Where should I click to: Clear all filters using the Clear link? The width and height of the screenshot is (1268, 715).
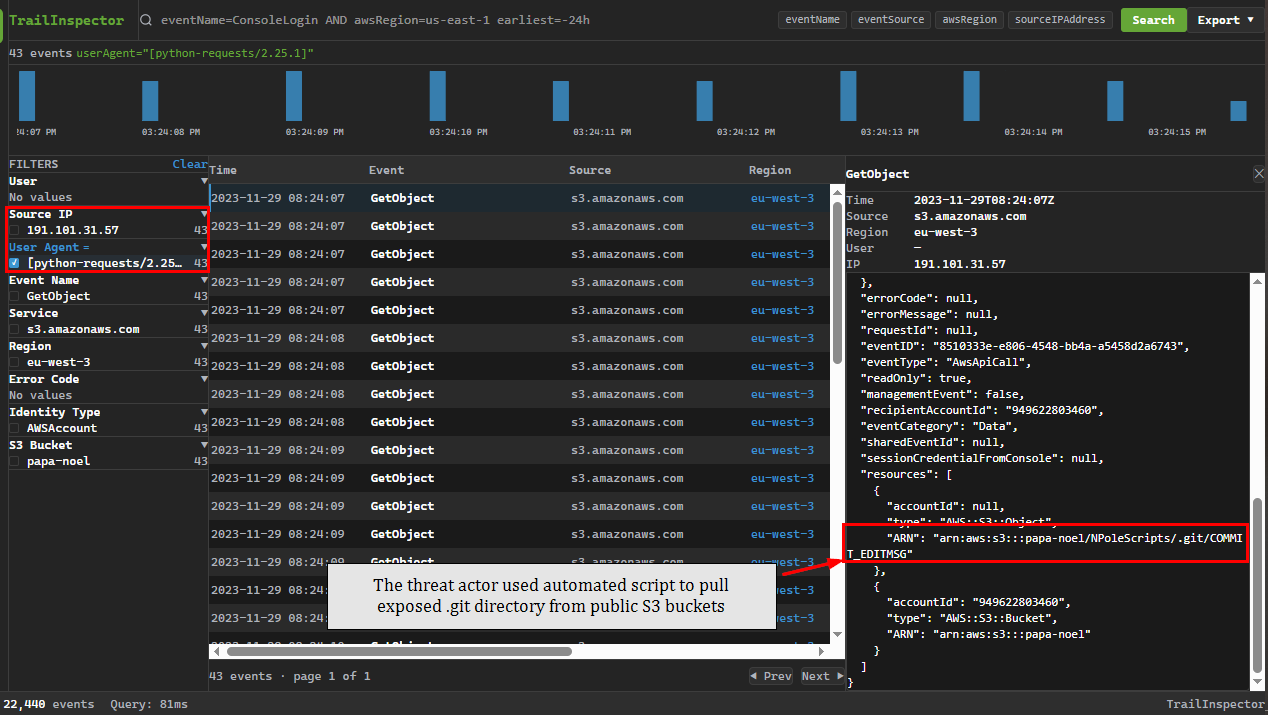(189, 164)
